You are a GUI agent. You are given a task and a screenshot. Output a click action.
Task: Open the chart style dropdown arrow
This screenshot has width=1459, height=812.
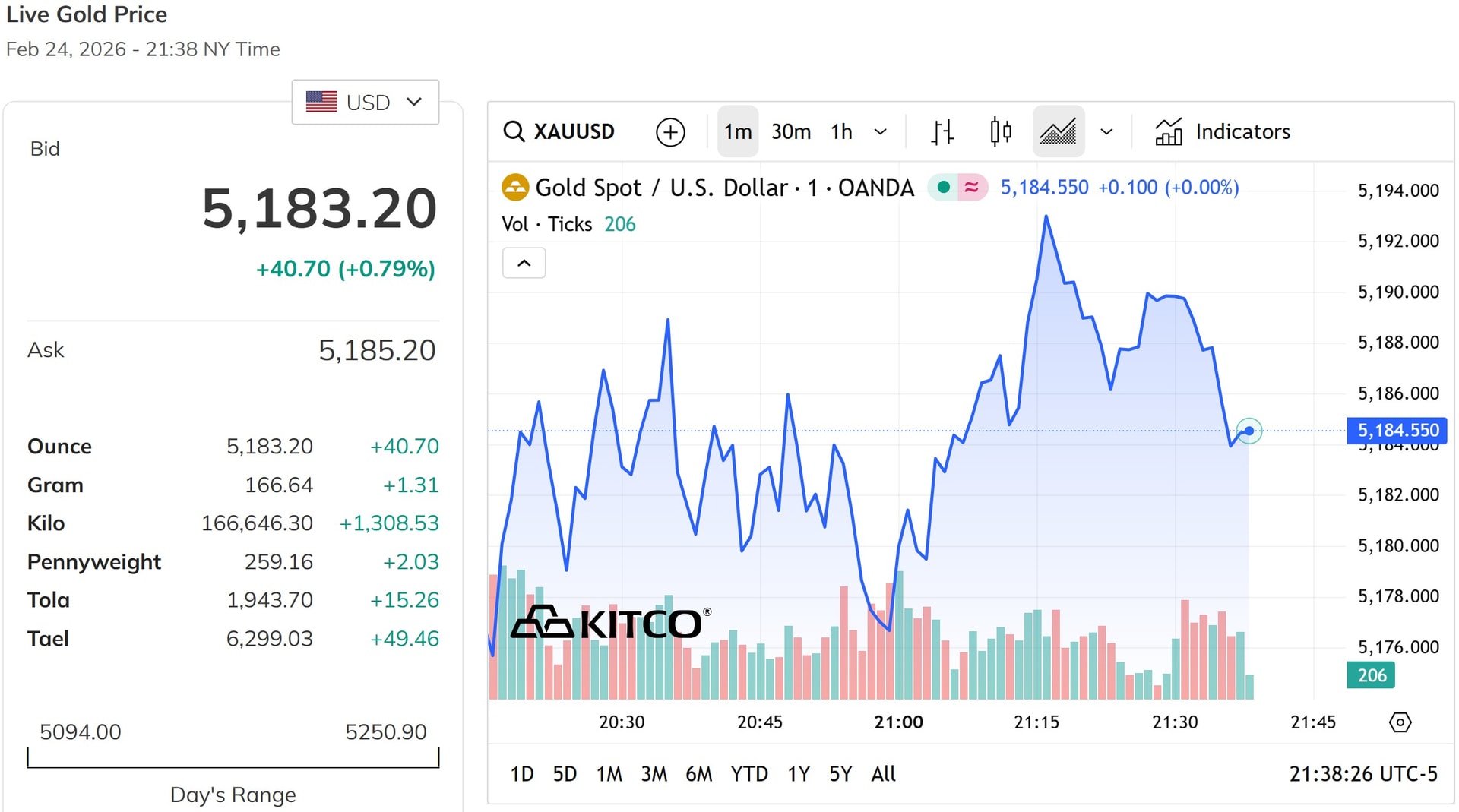1106,131
